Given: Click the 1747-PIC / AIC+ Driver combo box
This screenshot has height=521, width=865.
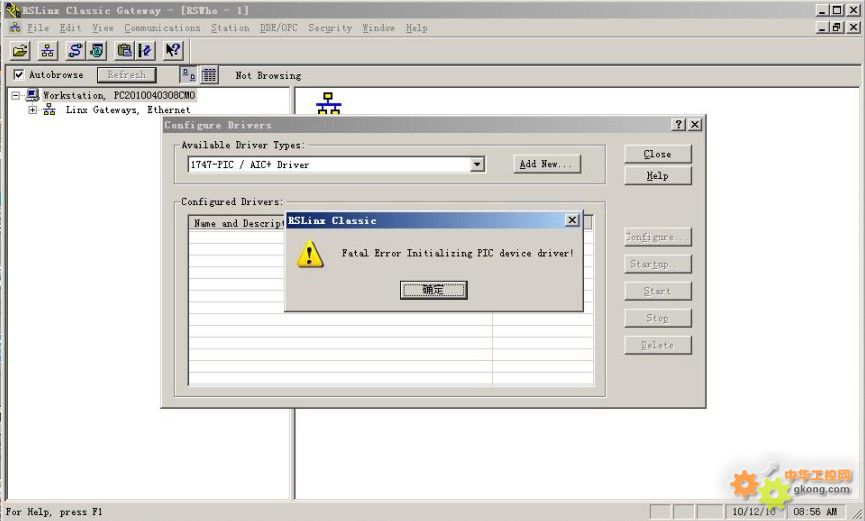Looking at the screenshot, I should (336, 164).
